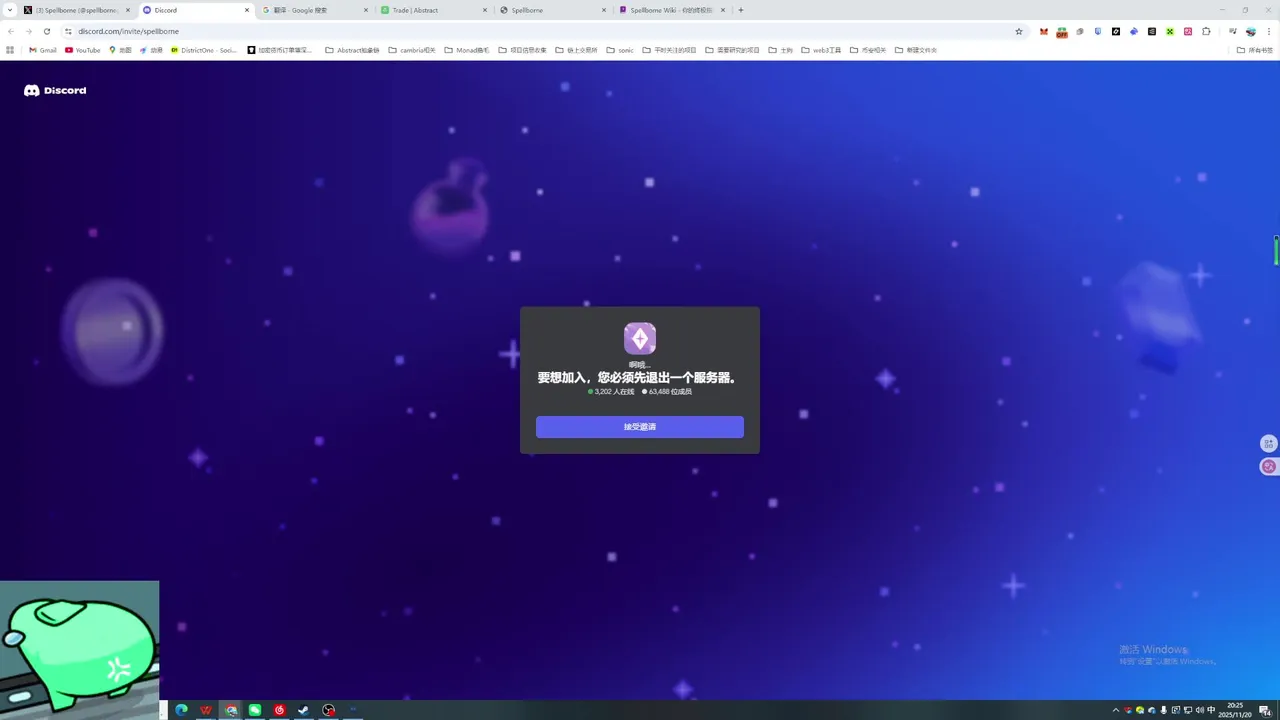
Task: Open NetEase Music from the taskbar
Action: point(280,710)
